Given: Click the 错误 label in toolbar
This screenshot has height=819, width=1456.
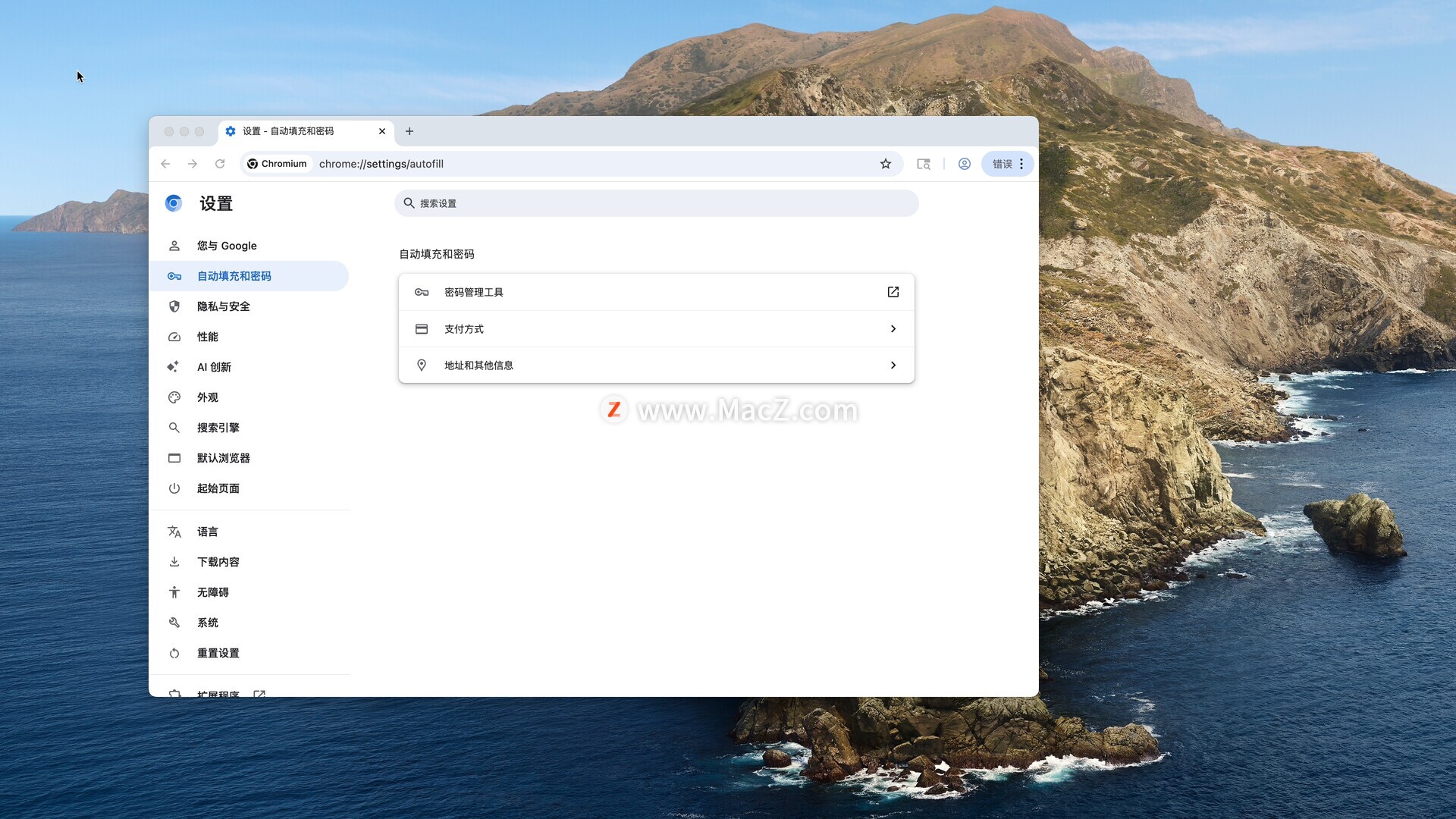Looking at the screenshot, I should pyautogui.click(x=1003, y=164).
